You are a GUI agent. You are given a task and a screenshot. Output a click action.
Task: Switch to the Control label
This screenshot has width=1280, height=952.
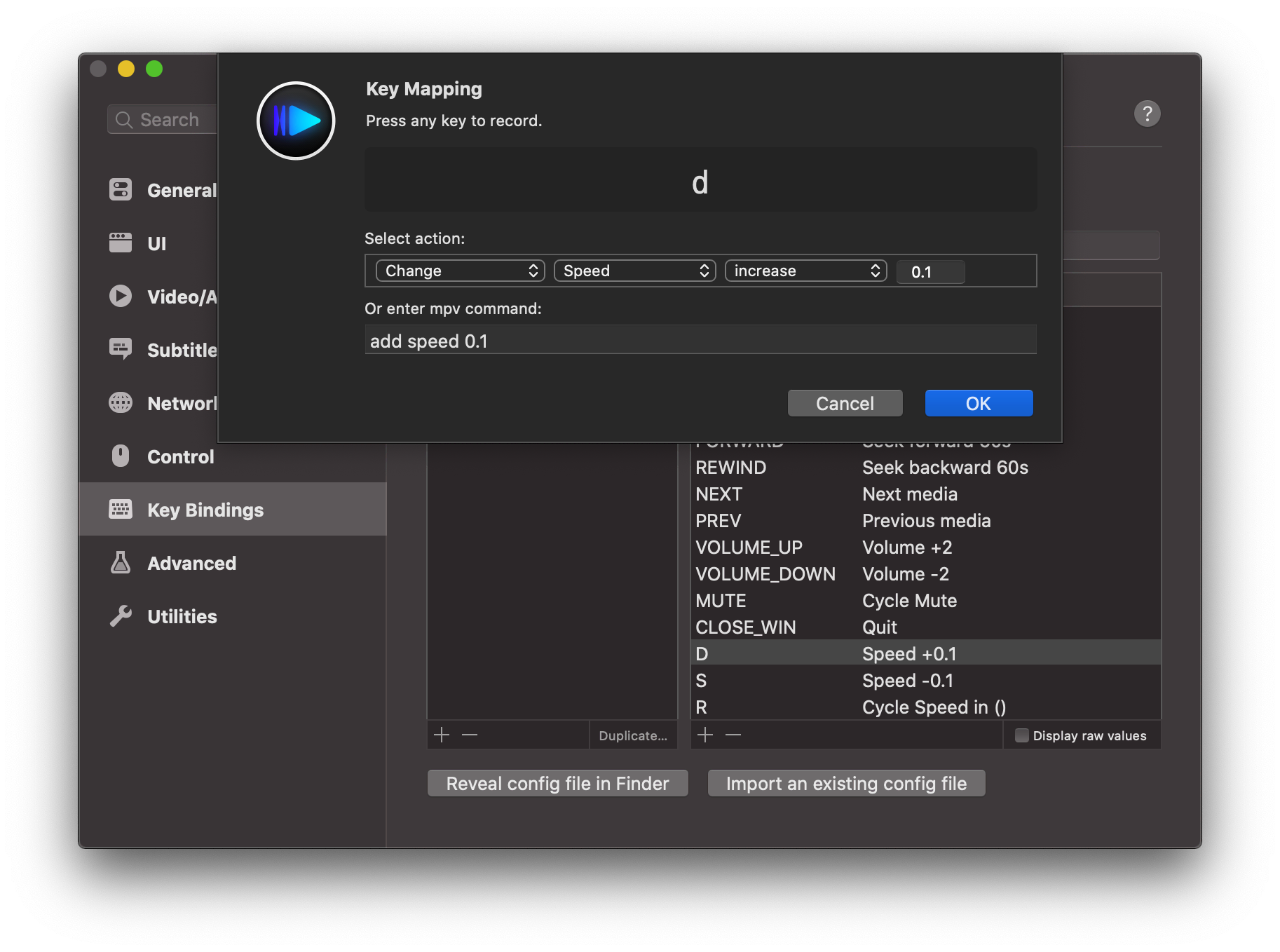(x=180, y=456)
